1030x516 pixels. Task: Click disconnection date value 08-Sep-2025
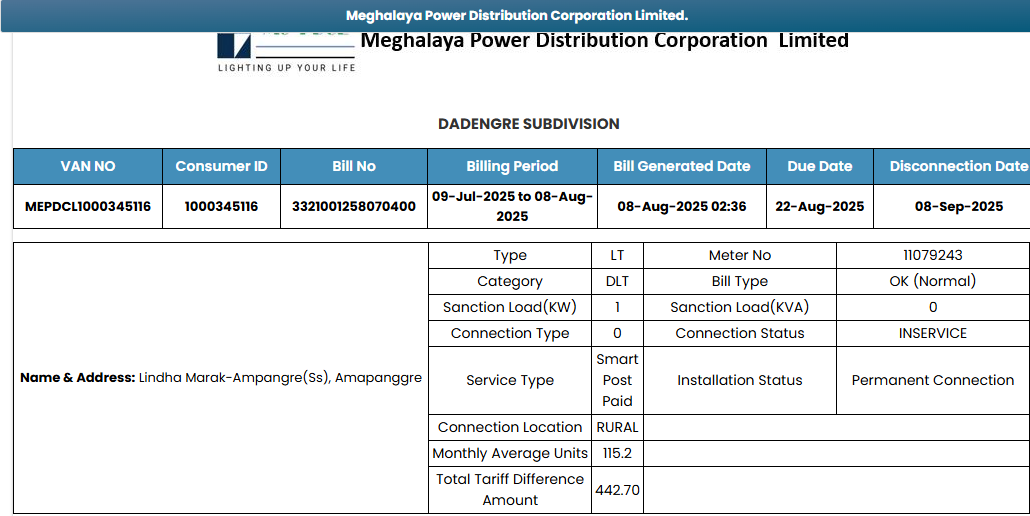click(x=959, y=207)
